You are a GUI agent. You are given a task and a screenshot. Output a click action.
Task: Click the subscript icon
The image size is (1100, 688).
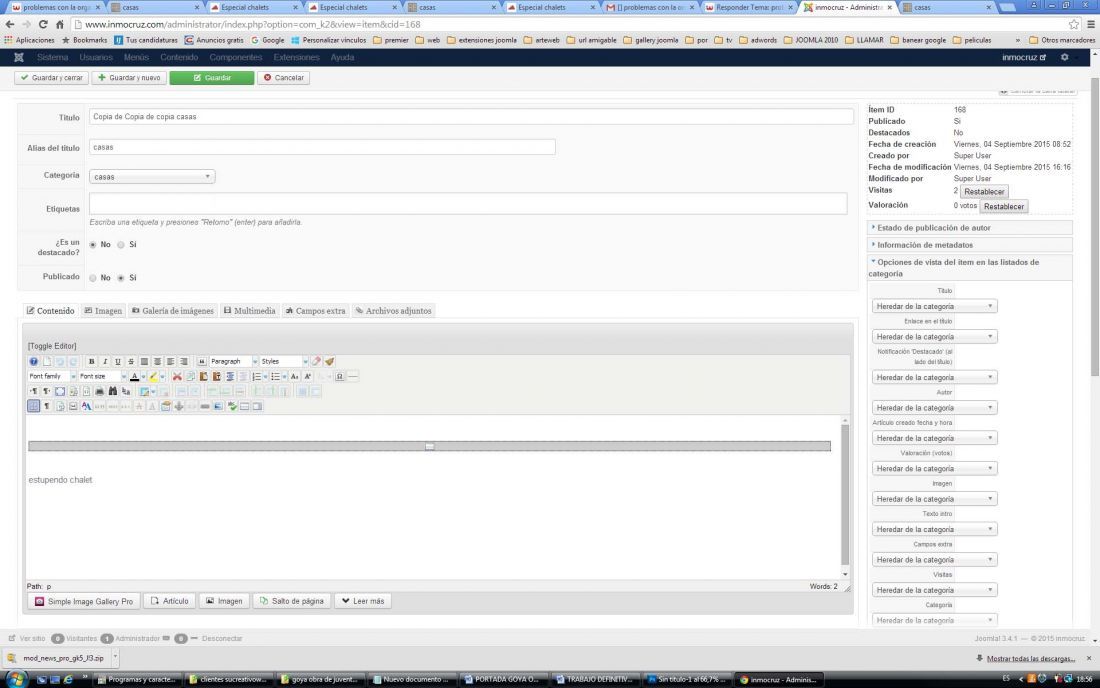coord(295,377)
